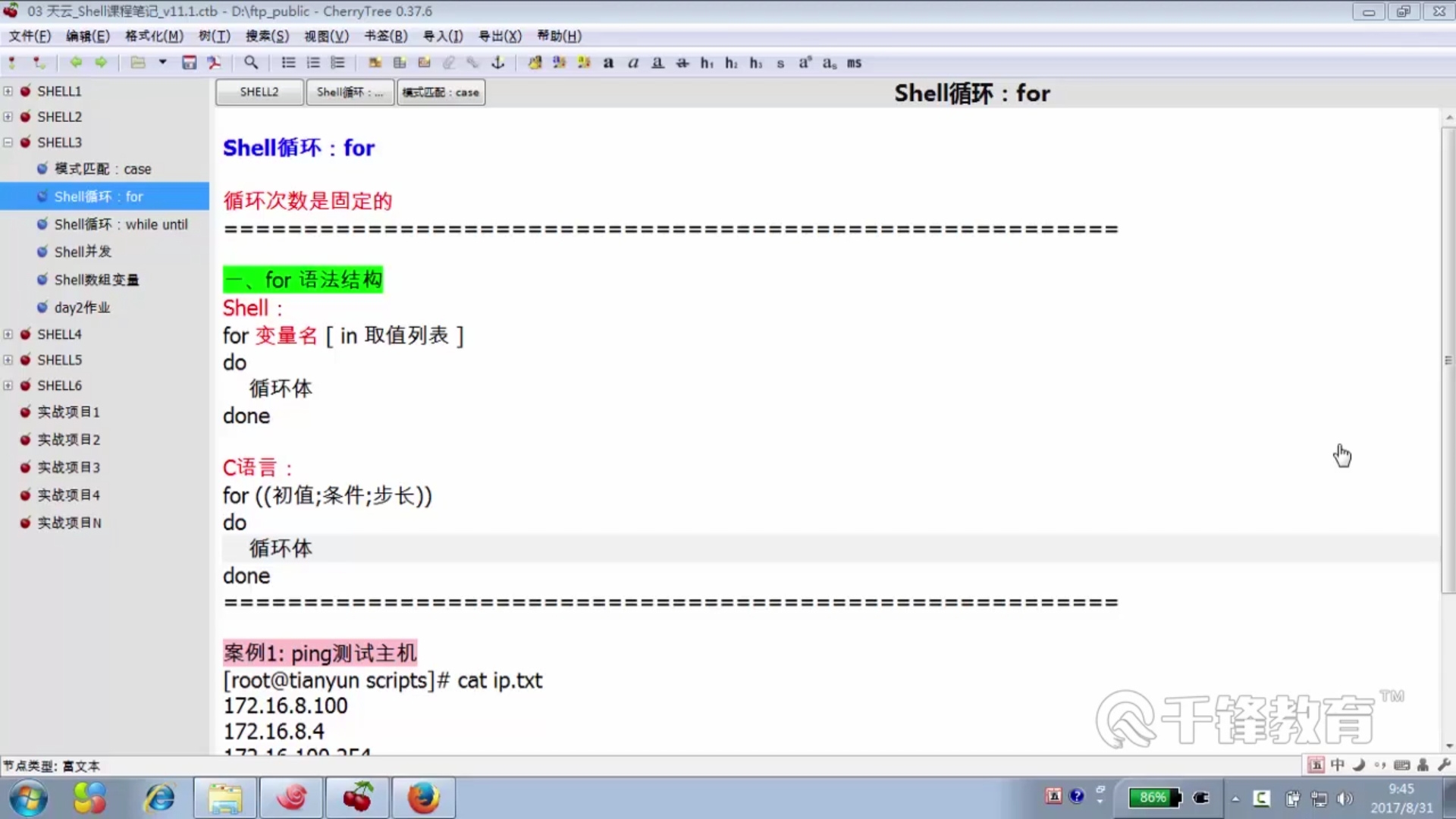Export node to PDF icon
This screenshot has height=819, width=1456.
tap(215, 63)
